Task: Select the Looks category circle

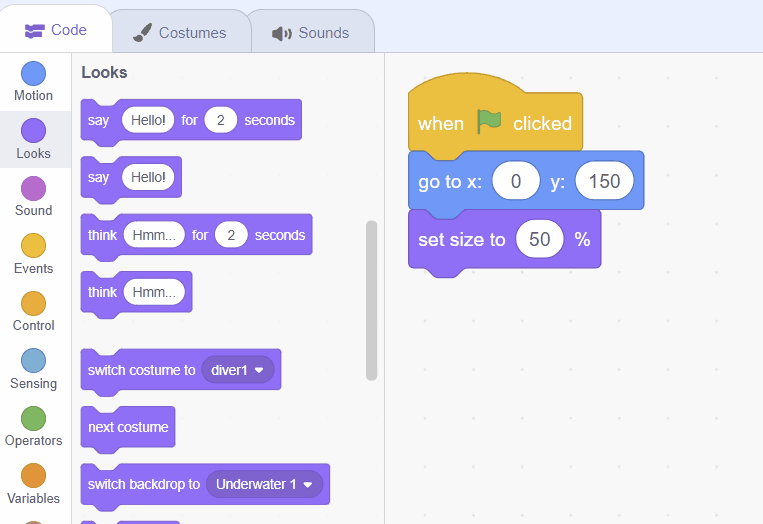Action: point(33,131)
